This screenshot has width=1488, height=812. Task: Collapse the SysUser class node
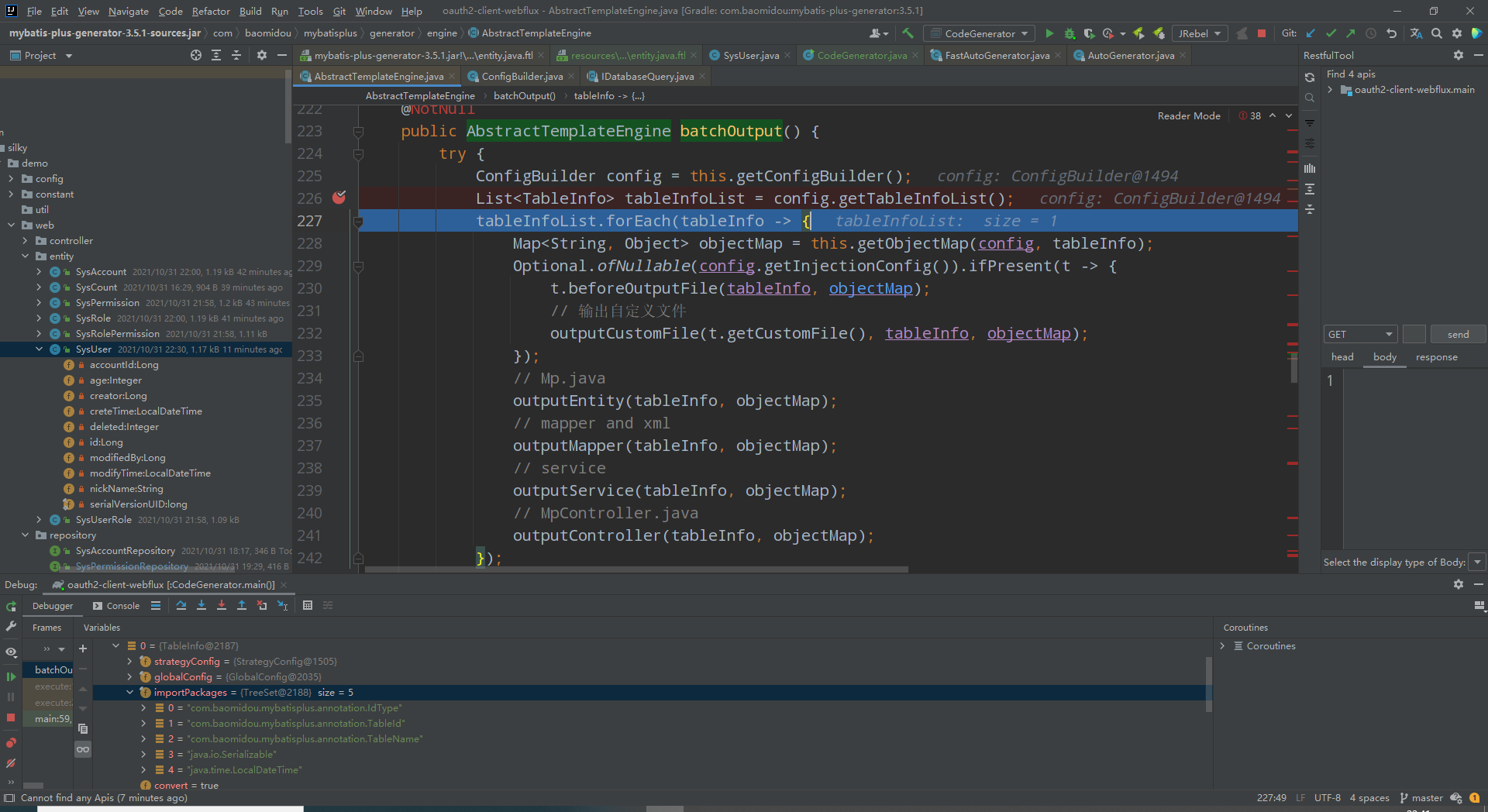click(x=39, y=349)
